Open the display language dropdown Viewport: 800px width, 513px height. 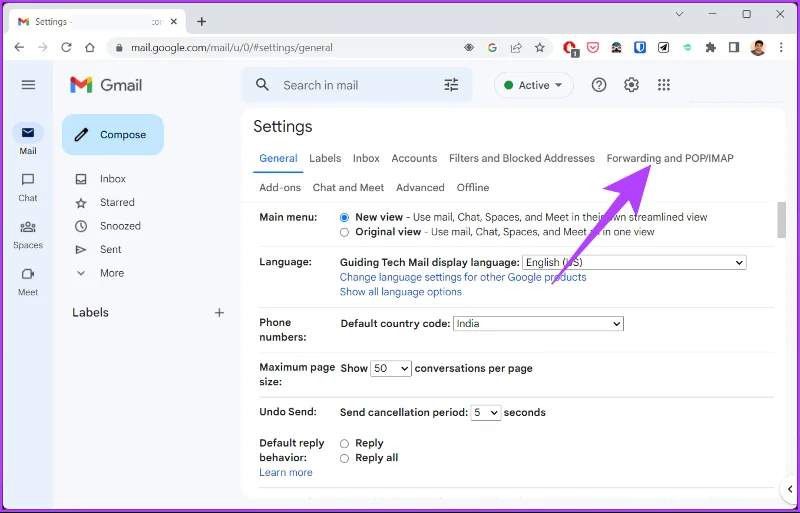[634, 262]
